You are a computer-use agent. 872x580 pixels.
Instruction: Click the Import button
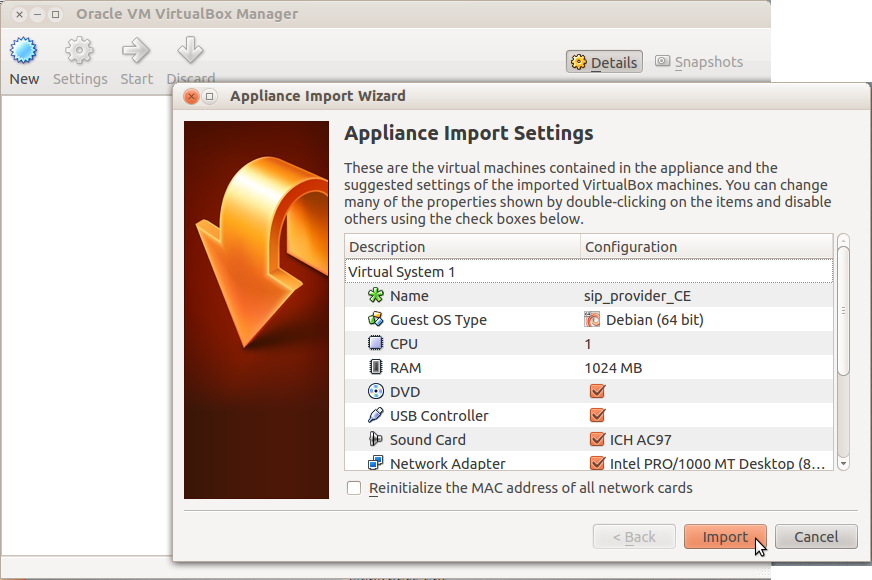[725, 537]
